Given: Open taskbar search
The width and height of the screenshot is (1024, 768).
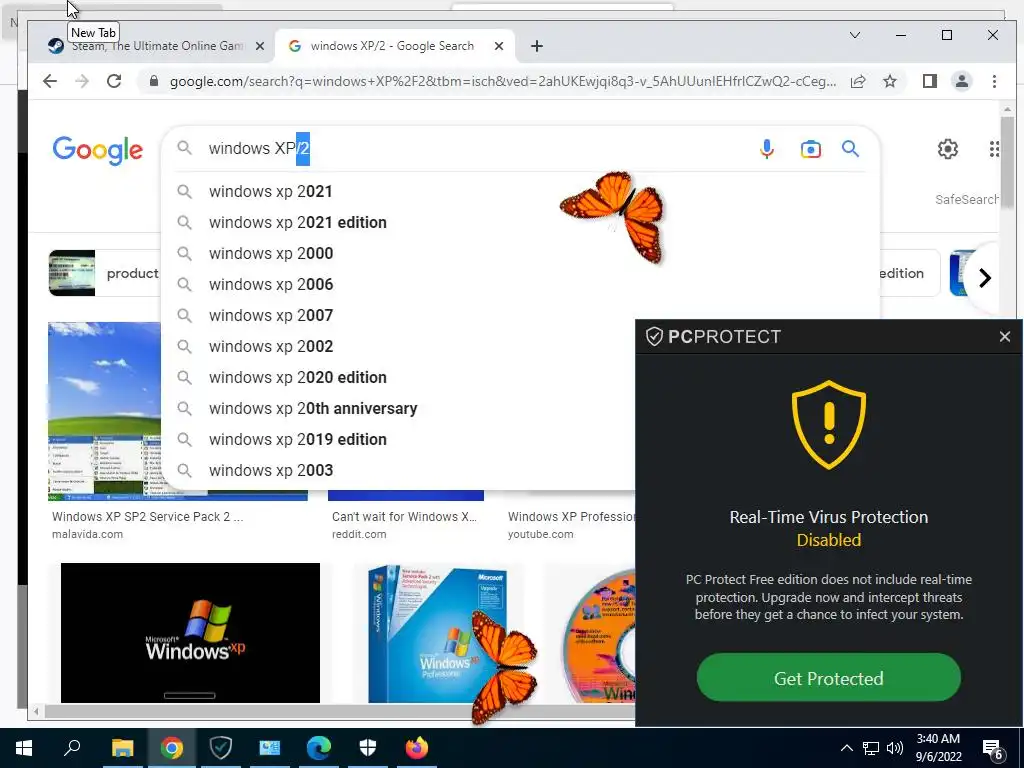Looking at the screenshot, I should click(72, 748).
